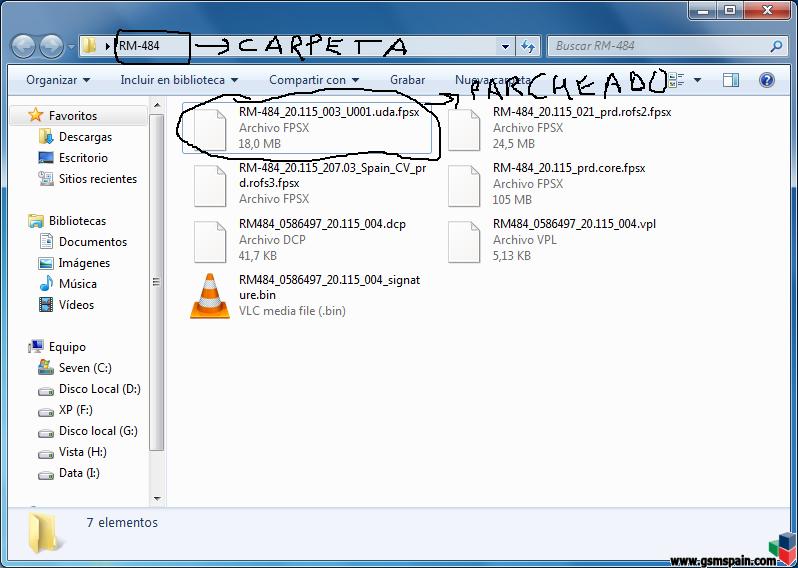Open the Compartir con menu
The height and width of the screenshot is (568, 798).
(x=314, y=80)
